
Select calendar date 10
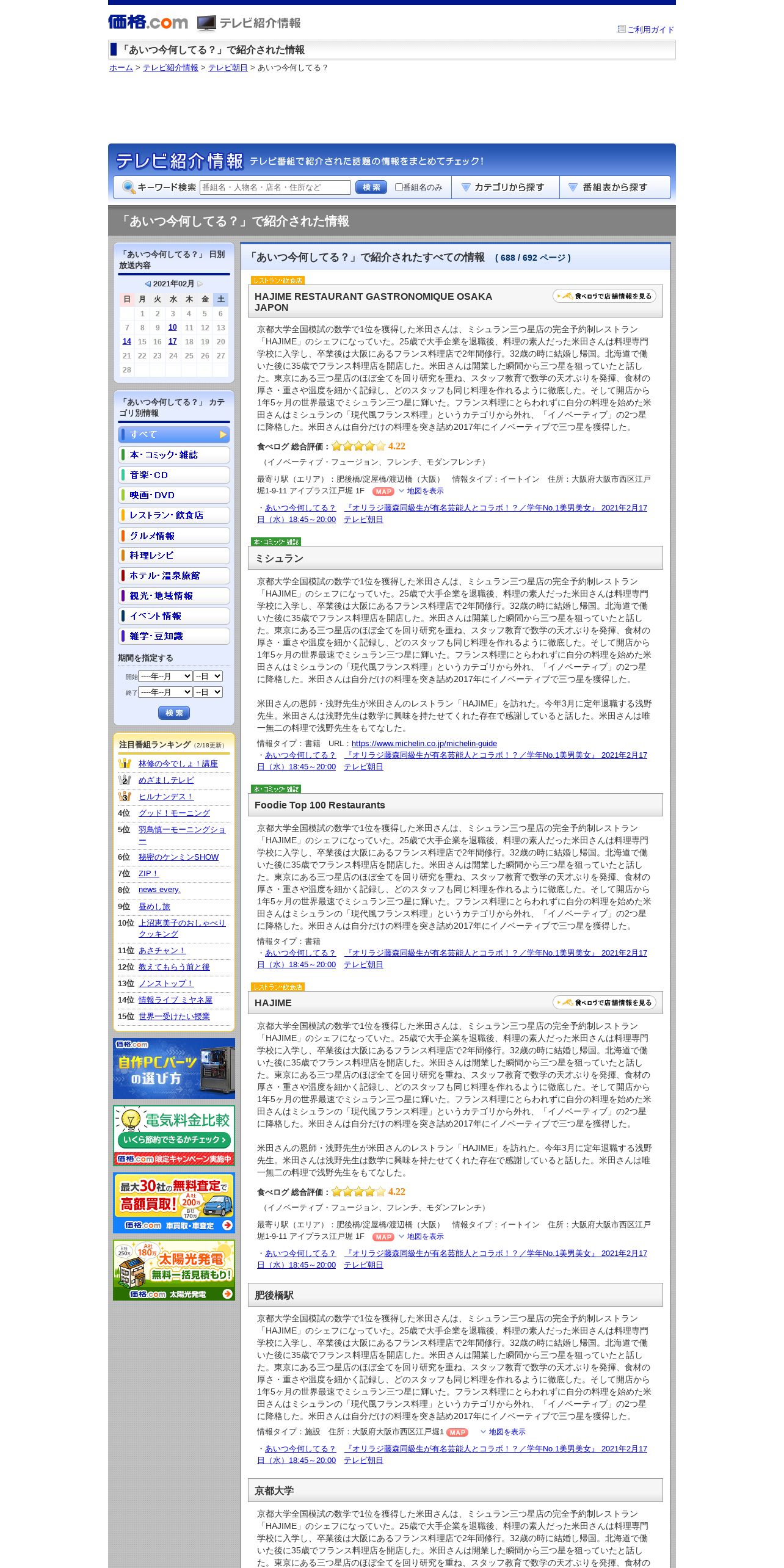point(173,327)
